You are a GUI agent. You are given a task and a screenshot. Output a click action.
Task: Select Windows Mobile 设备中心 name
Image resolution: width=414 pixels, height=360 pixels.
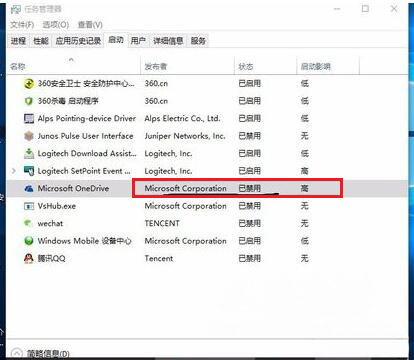(x=84, y=241)
